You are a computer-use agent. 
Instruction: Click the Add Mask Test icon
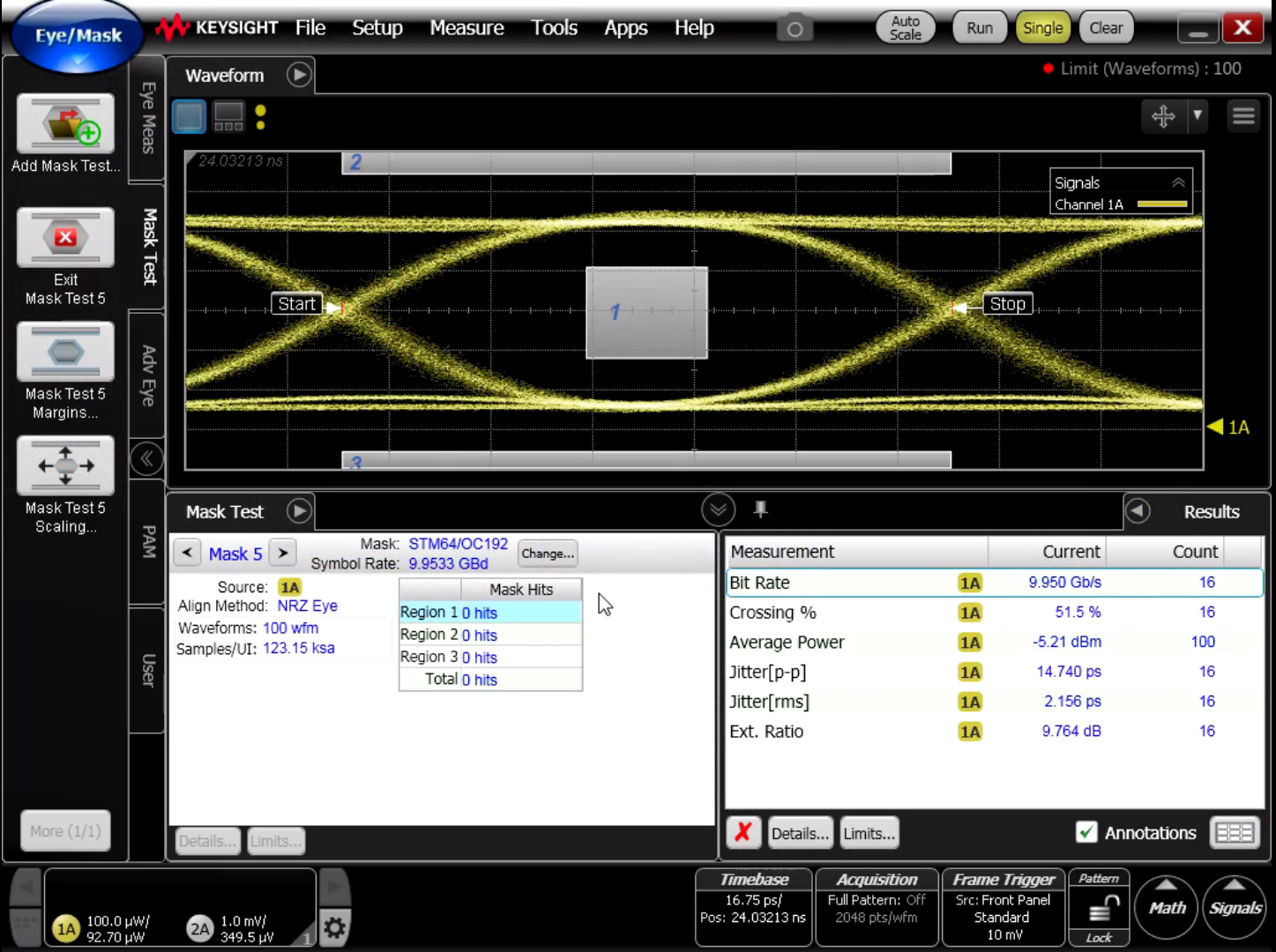(65, 123)
